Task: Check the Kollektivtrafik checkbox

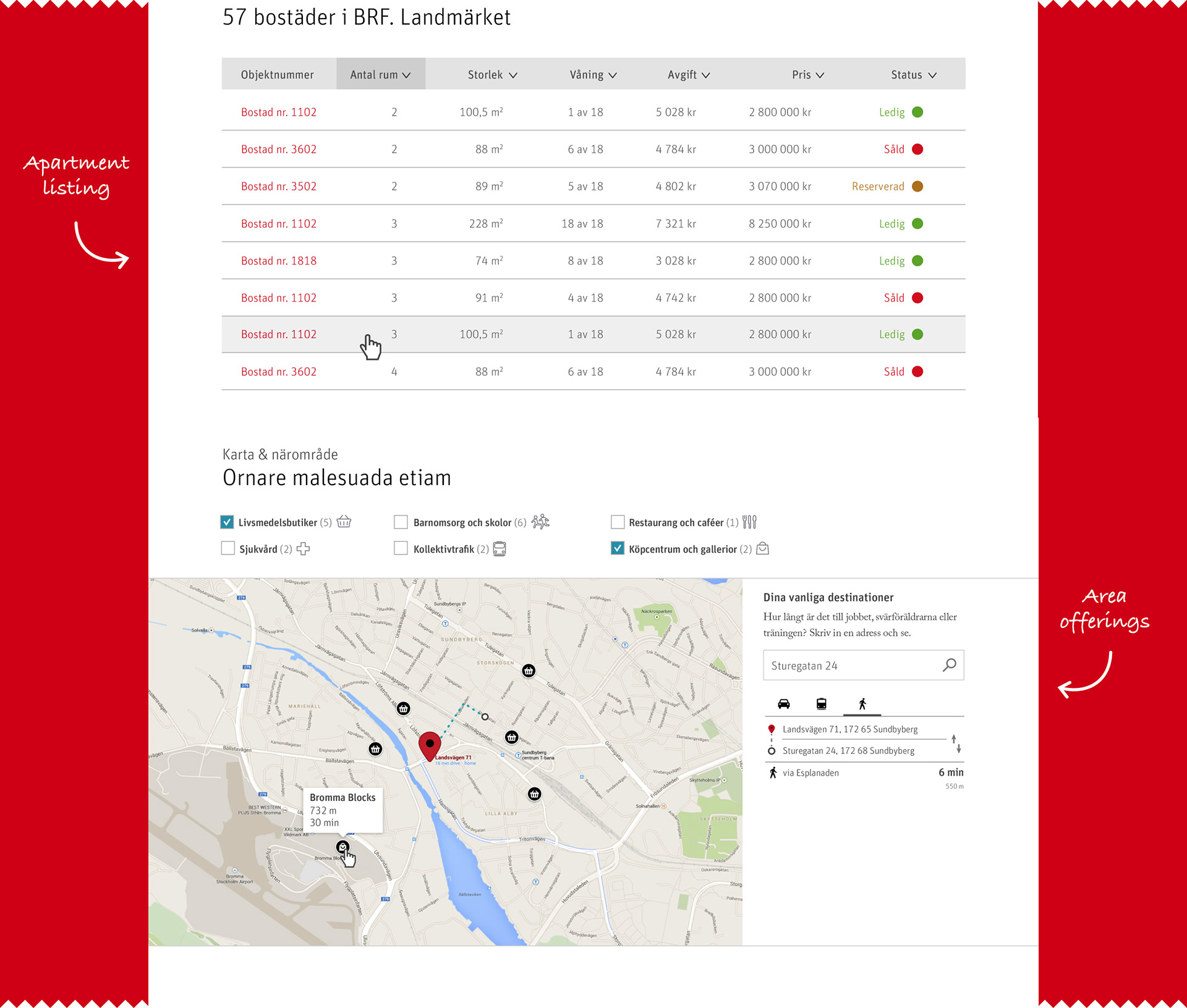Action: (x=401, y=548)
